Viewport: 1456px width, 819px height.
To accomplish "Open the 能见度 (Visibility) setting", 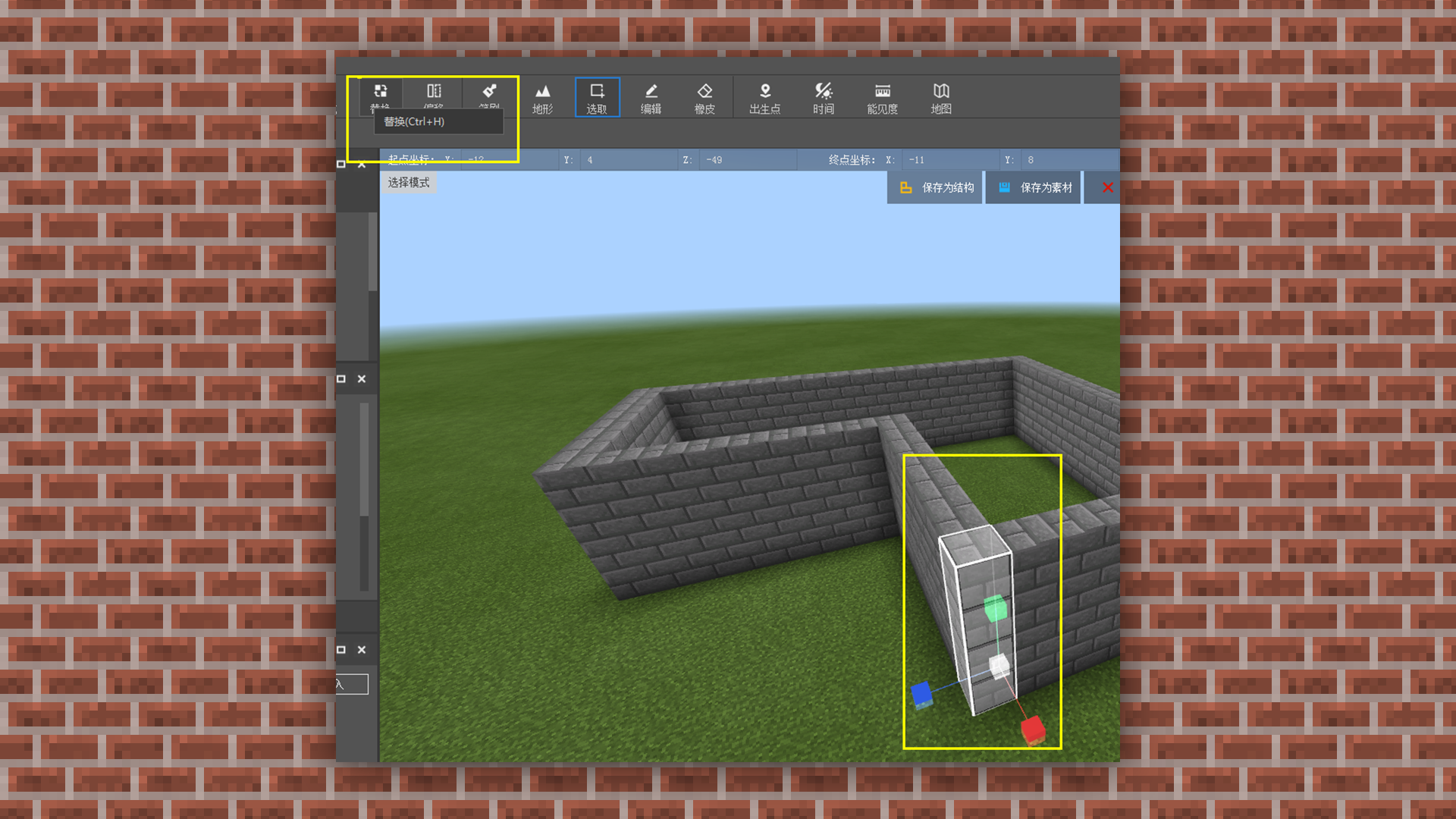I will (882, 98).
